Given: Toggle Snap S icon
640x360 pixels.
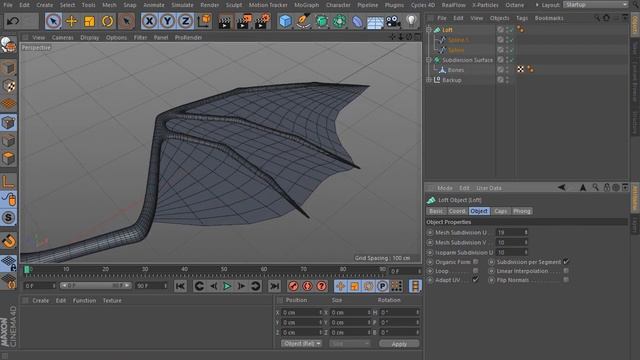Looking at the screenshot, I should tap(8, 218).
